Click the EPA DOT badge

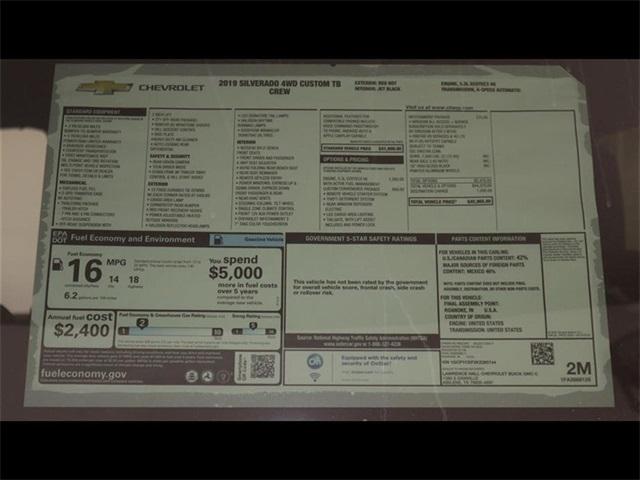tap(60, 240)
